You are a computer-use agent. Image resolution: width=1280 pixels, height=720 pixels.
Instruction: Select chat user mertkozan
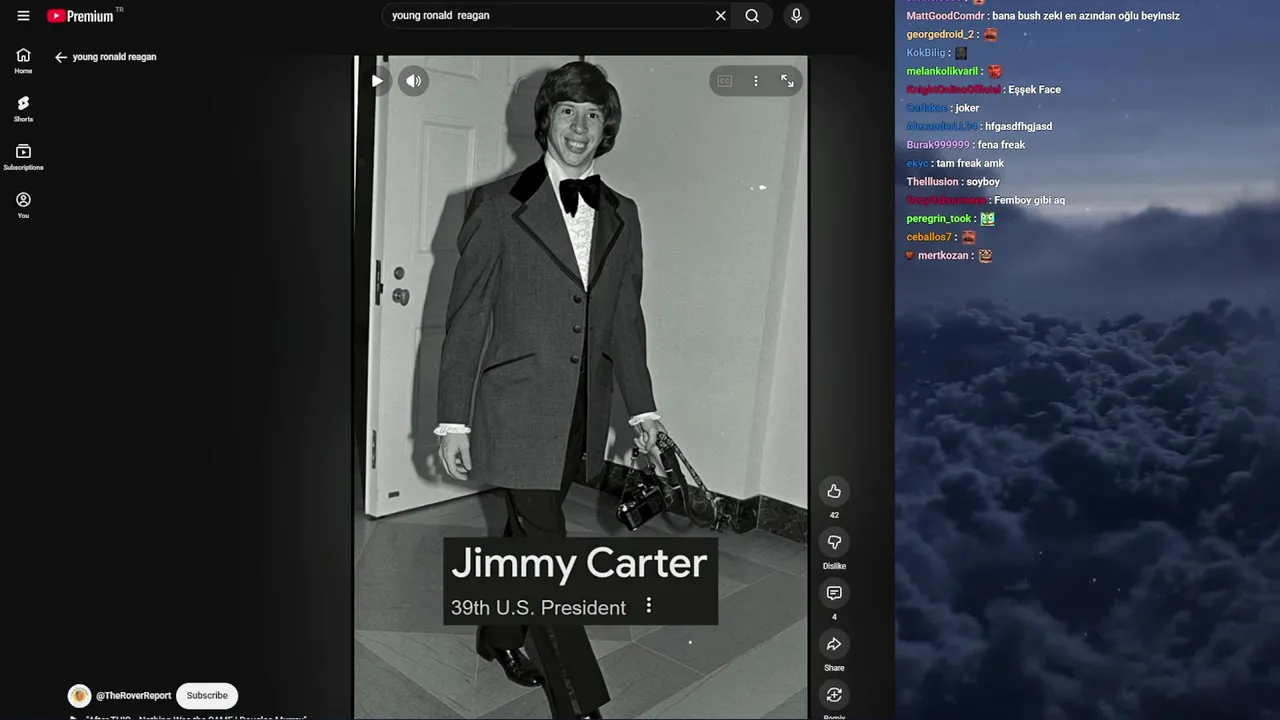click(943, 256)
